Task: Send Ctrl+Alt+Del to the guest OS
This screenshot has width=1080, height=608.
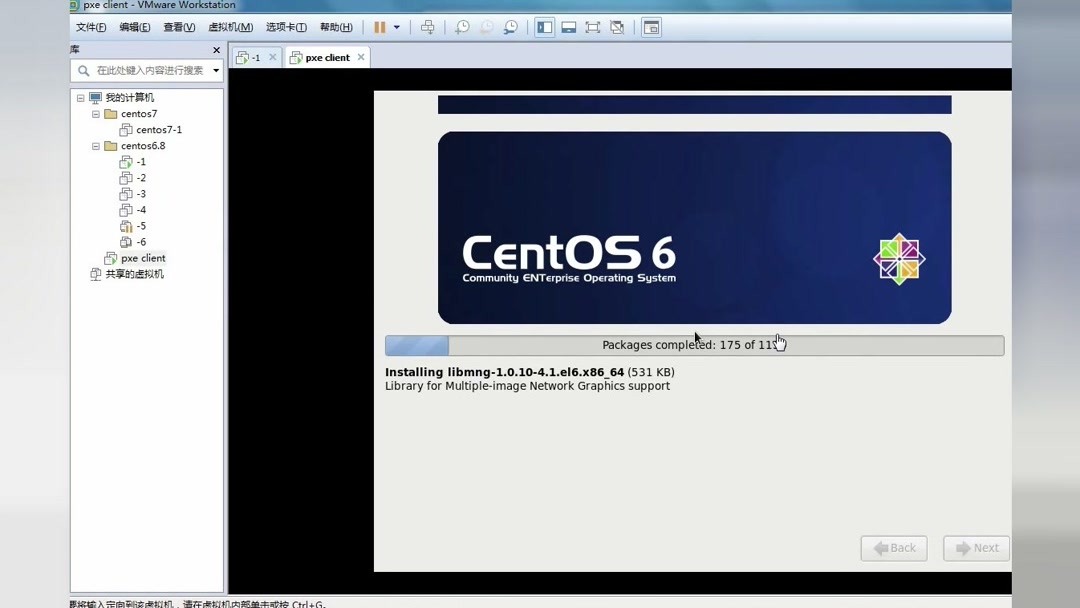Action: pyautogui.click(x=428, y=27)
